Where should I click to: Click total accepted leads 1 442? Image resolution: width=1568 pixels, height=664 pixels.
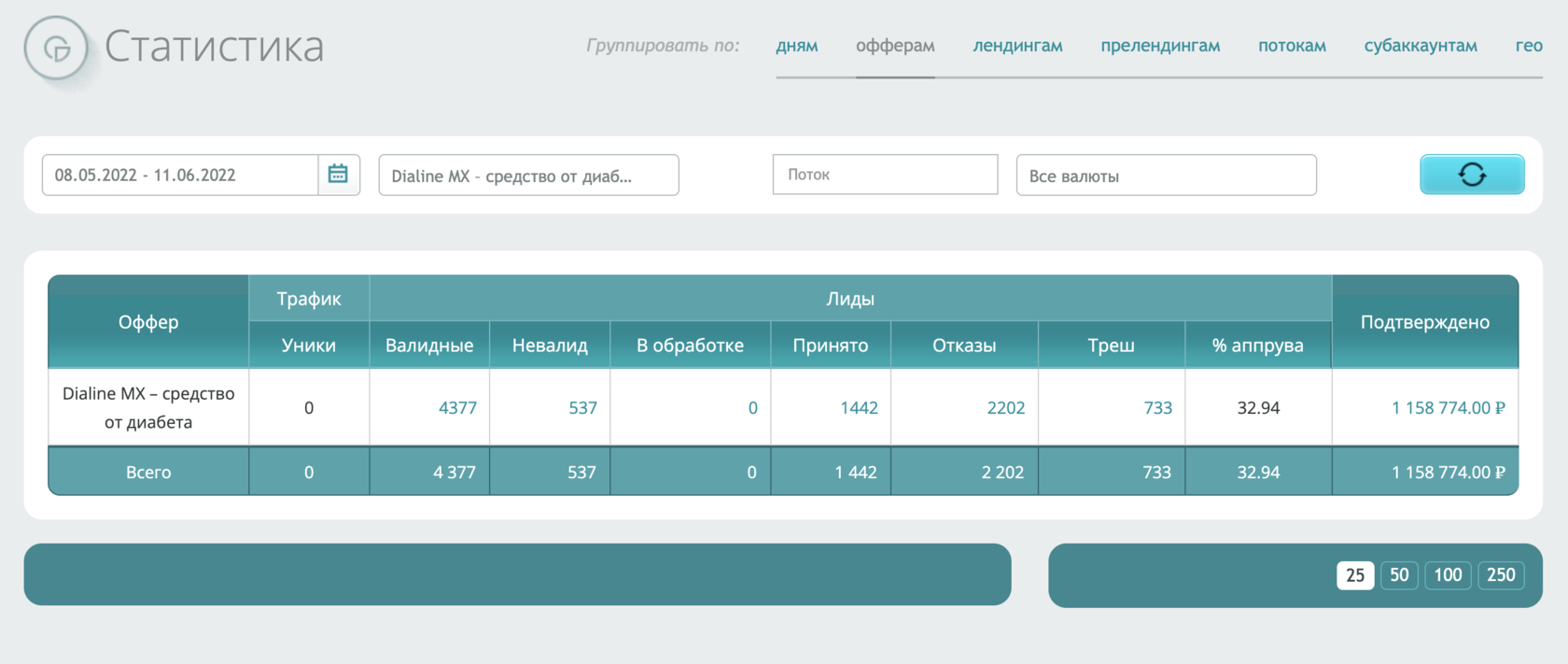coord(856,473)
